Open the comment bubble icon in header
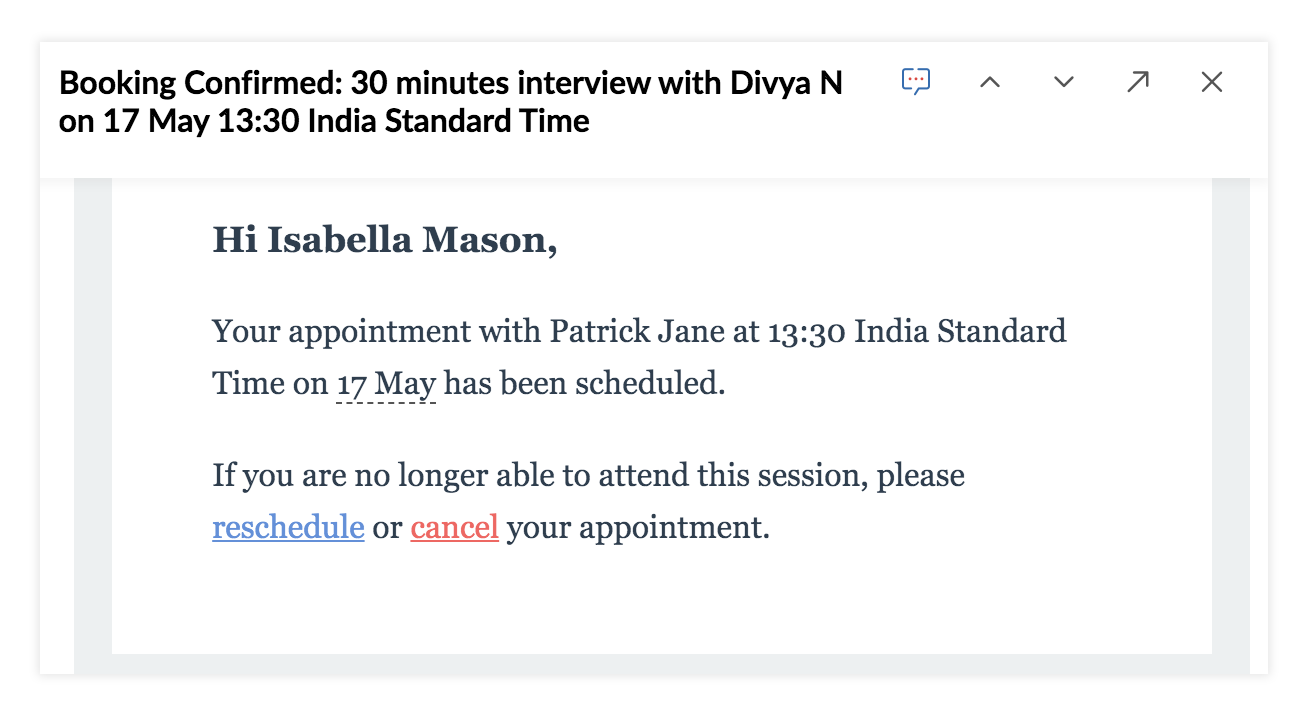This screenshot has height=716, width=1314. (x=916, y=82)
